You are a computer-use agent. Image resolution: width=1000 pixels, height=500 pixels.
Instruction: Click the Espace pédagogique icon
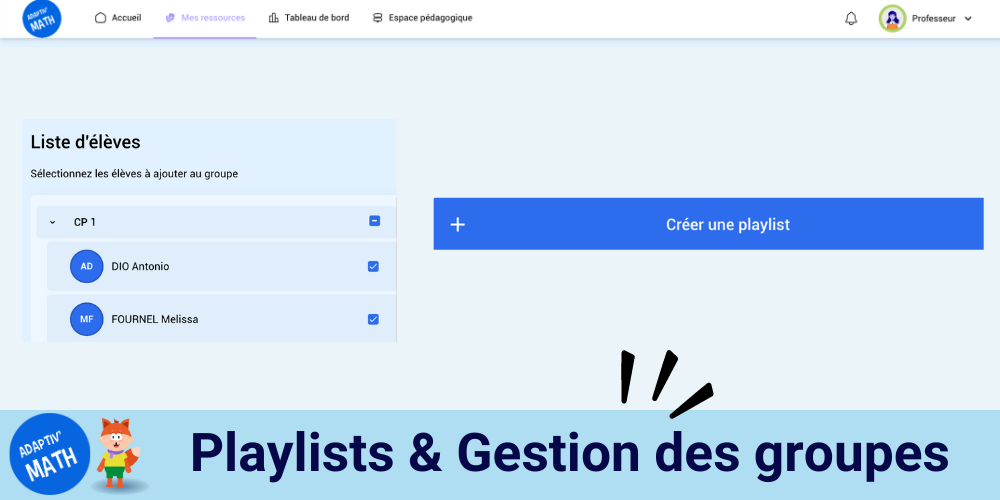378,18
